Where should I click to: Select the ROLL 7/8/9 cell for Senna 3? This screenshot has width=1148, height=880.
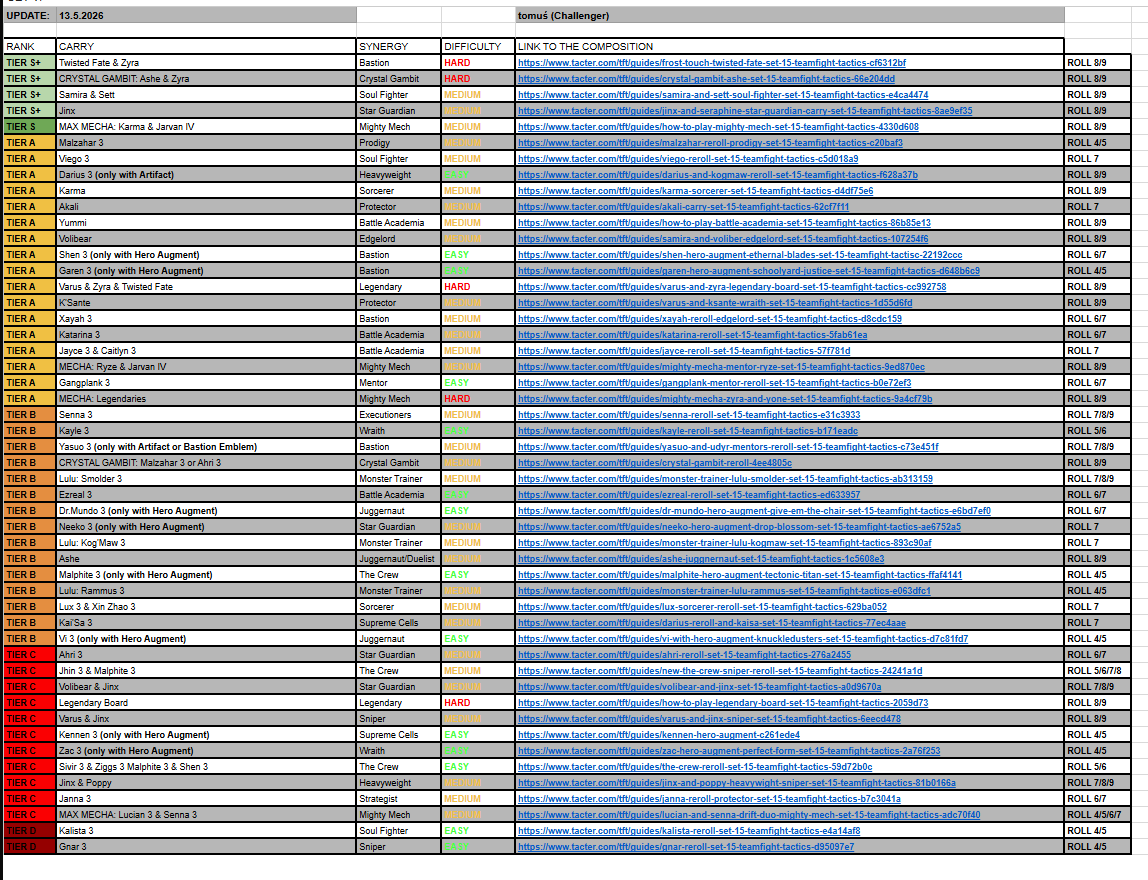(1097, 415)
